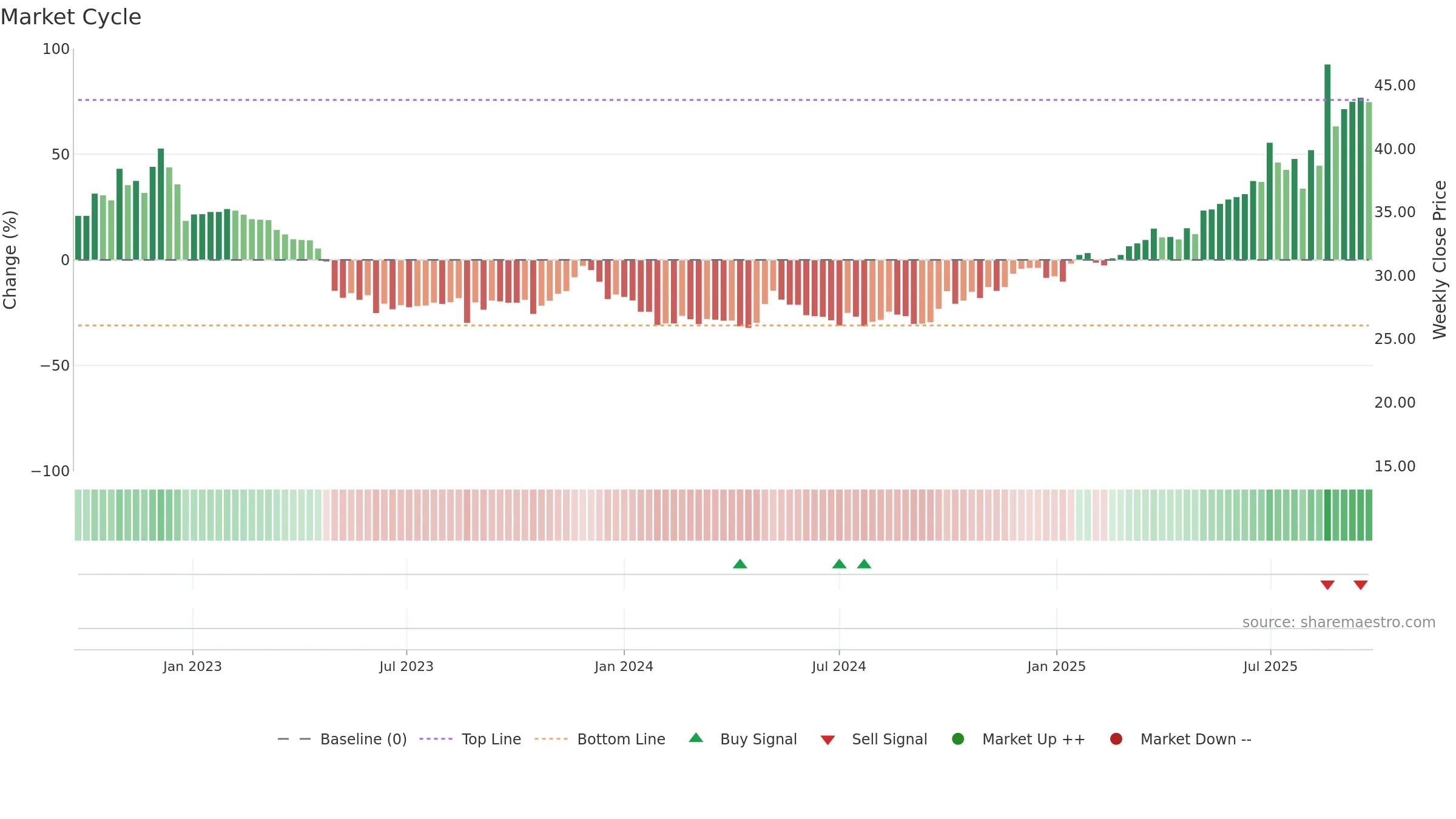Image resolution: width=1456 pixels, height=819 pixels.
Task: Click the Jan 2025 x-axis label
Action: (x=1056, y=666)
